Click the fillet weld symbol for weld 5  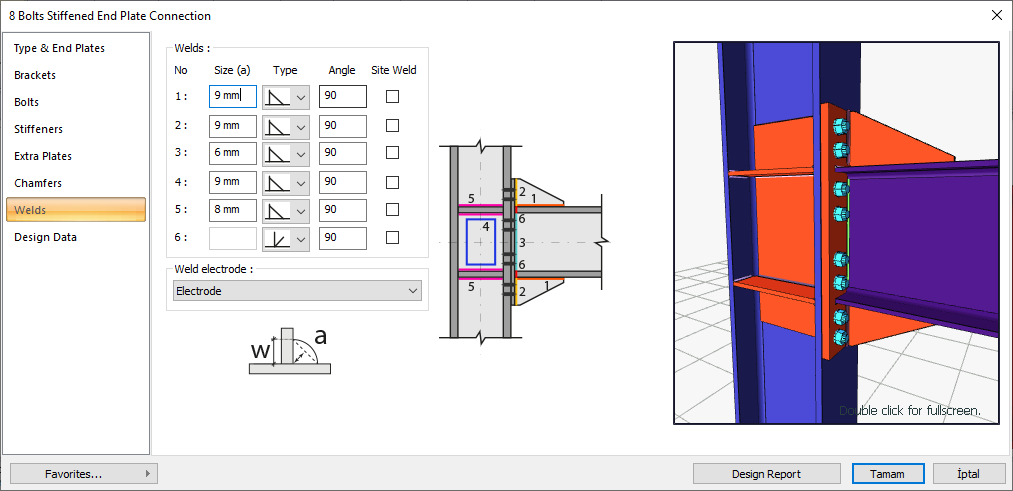pyautogui.click(x=277, y=210)
